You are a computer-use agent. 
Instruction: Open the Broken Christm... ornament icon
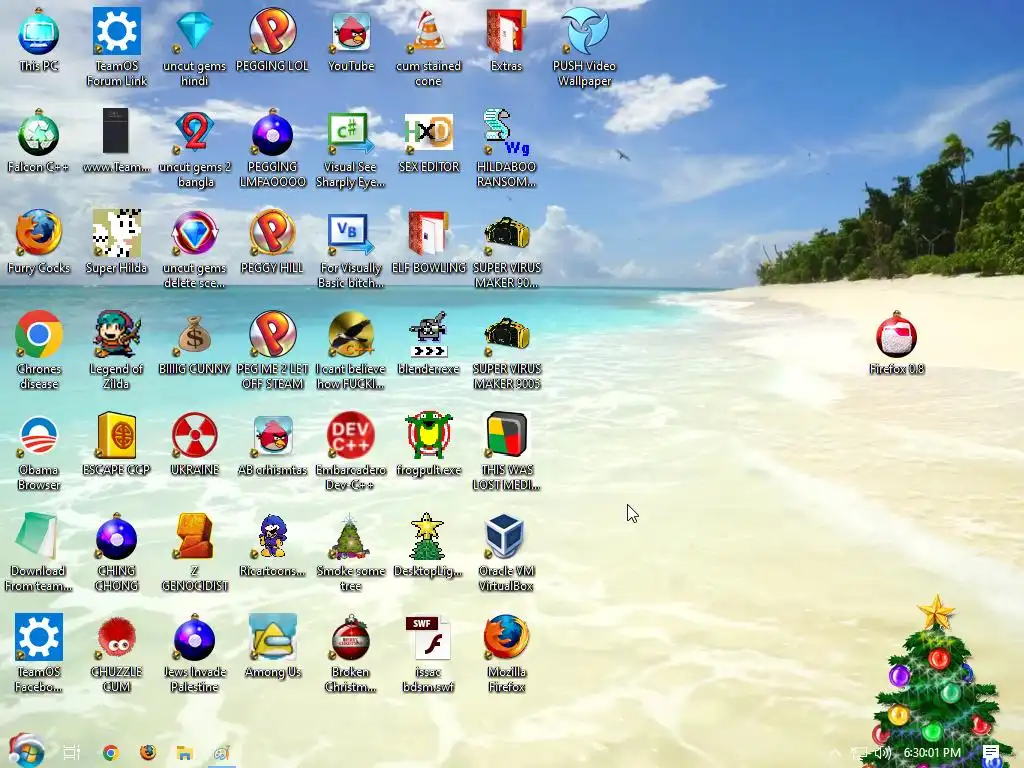[x=351, y=652]
